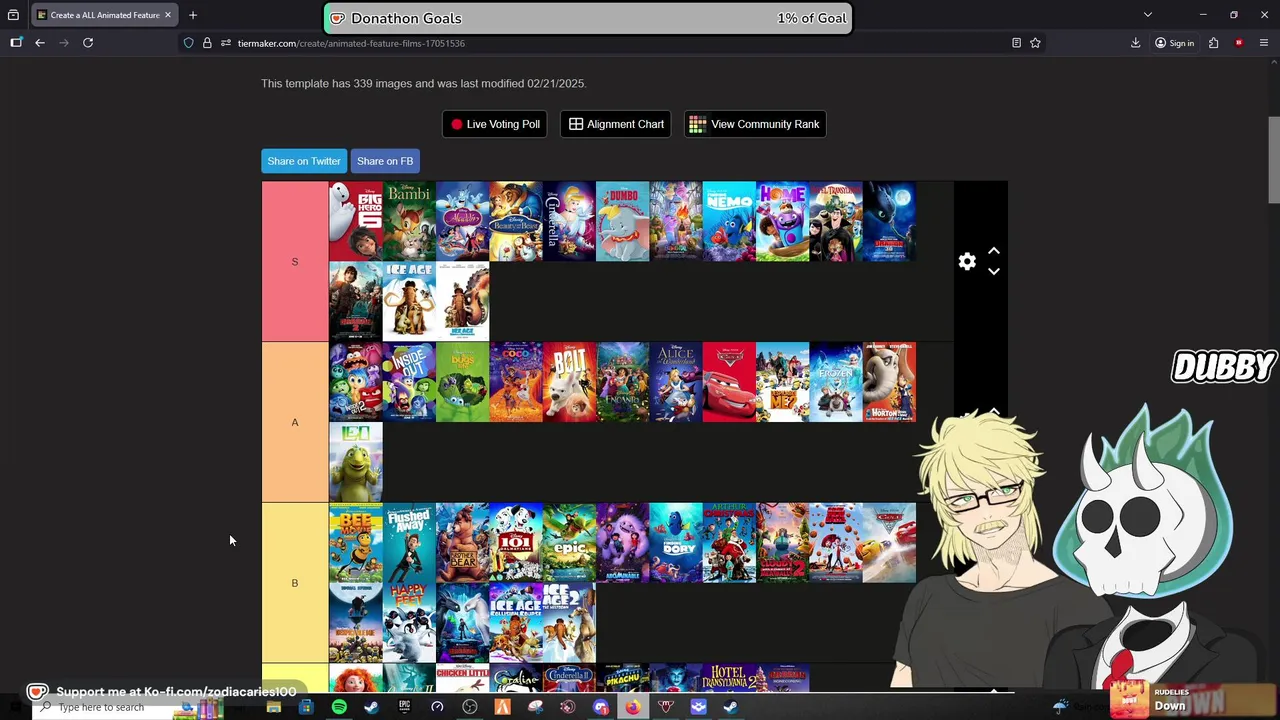Select the Frozen poster
The width and height of the screenshot is (1280, 720).
tap(836, 382)
